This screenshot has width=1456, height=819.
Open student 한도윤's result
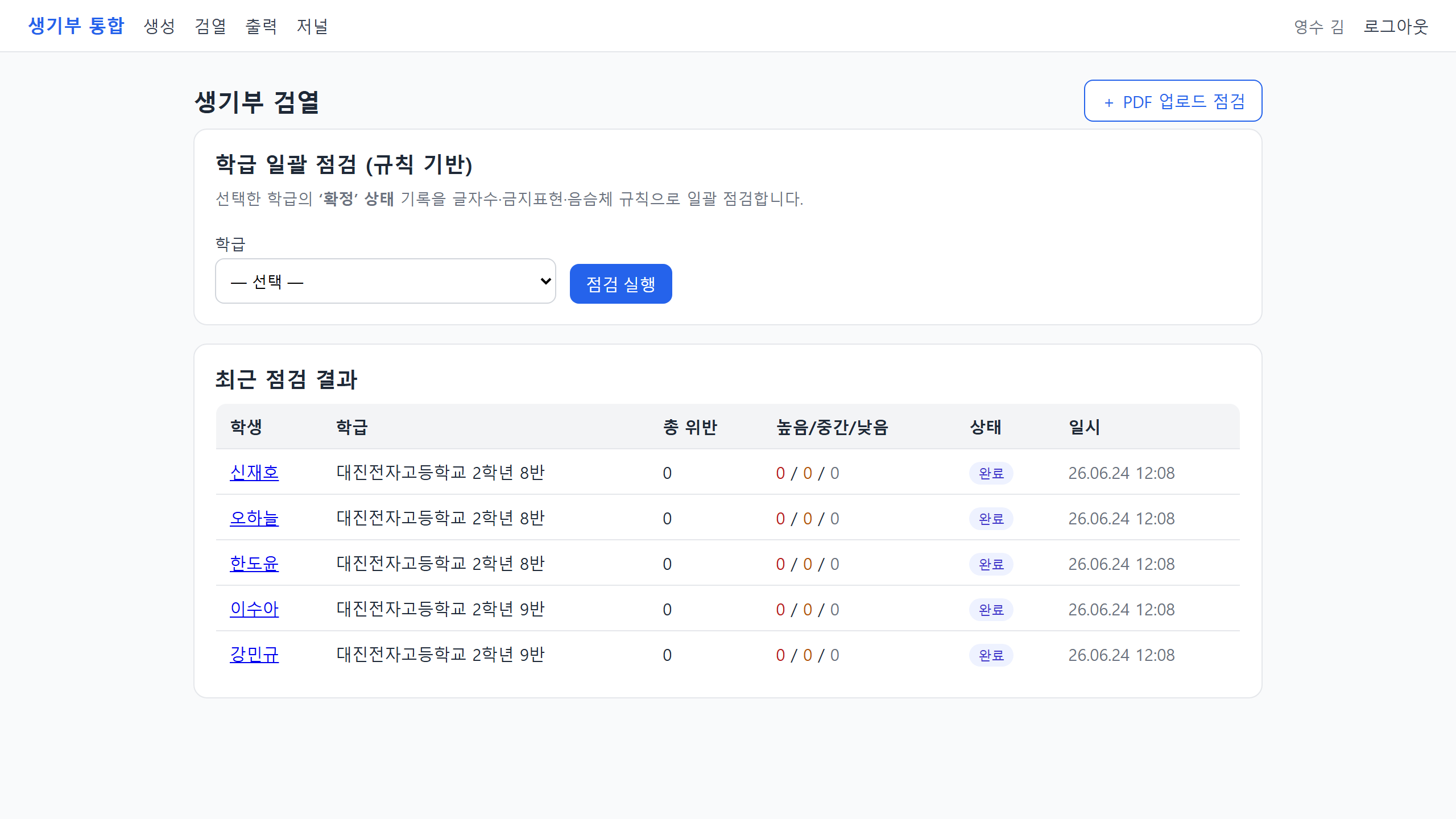click(x=254, y=563)
